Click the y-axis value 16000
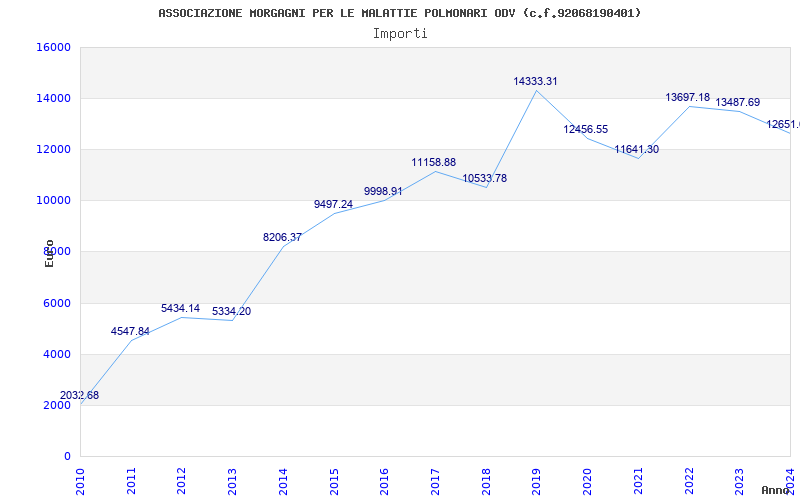This screenshot has height=500, width=800. click(53, 47)
